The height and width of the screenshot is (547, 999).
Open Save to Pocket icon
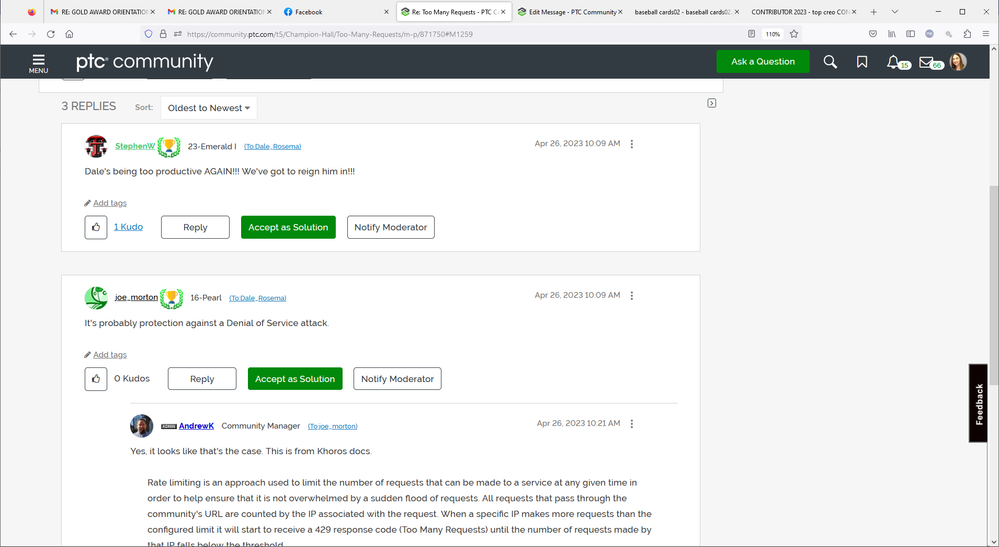pos(873,34)
